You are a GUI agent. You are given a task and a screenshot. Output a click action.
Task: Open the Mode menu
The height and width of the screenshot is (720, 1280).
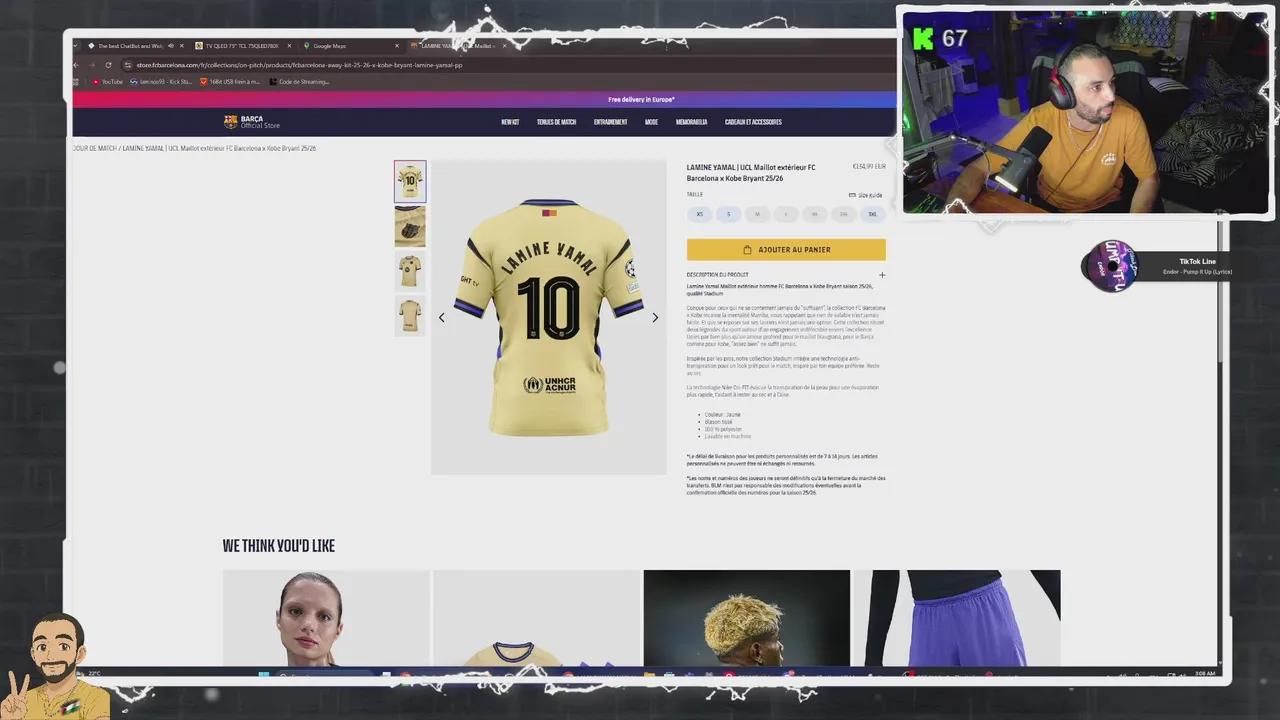pos(651,122)
